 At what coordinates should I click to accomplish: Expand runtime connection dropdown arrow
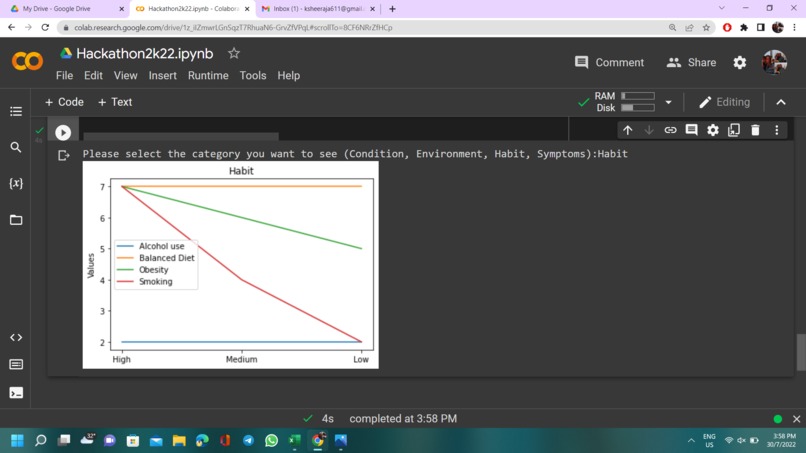(x=668, y=102)
